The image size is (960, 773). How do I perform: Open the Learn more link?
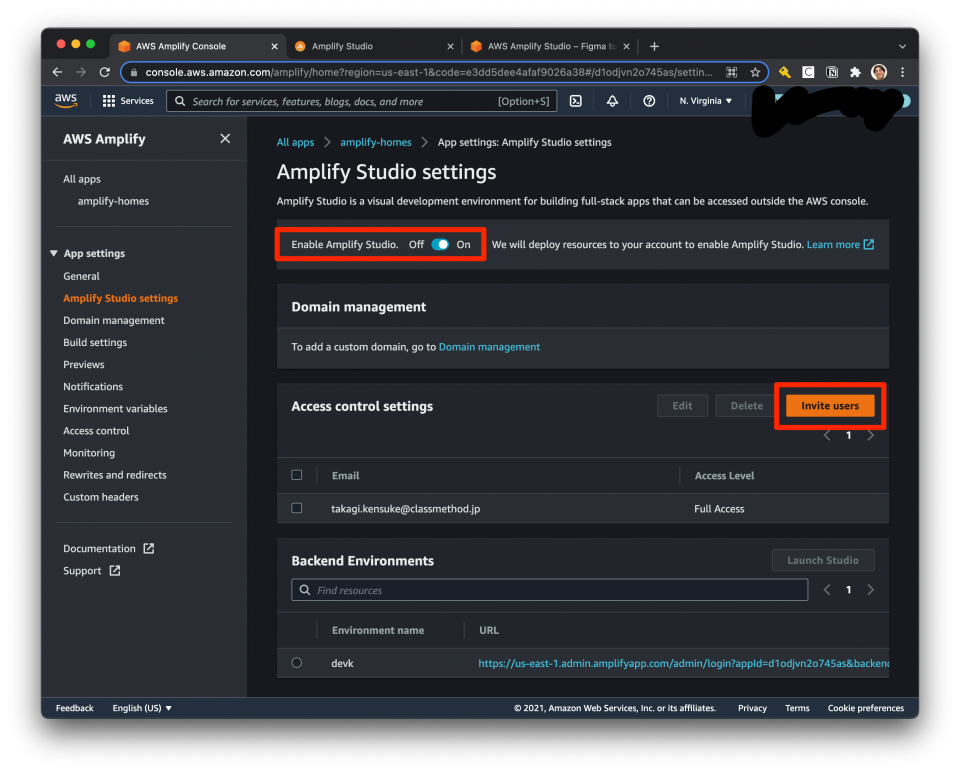840,244
